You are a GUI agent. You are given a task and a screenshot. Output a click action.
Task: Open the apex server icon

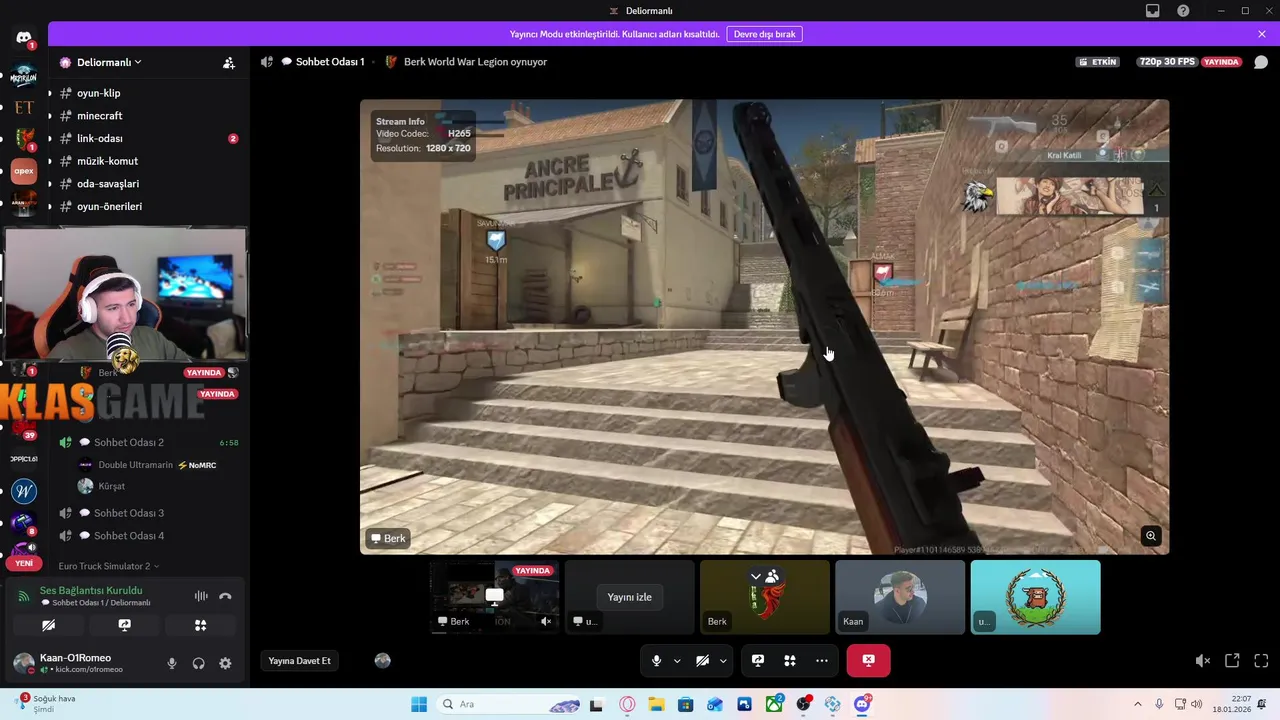[x=24, y=171]
